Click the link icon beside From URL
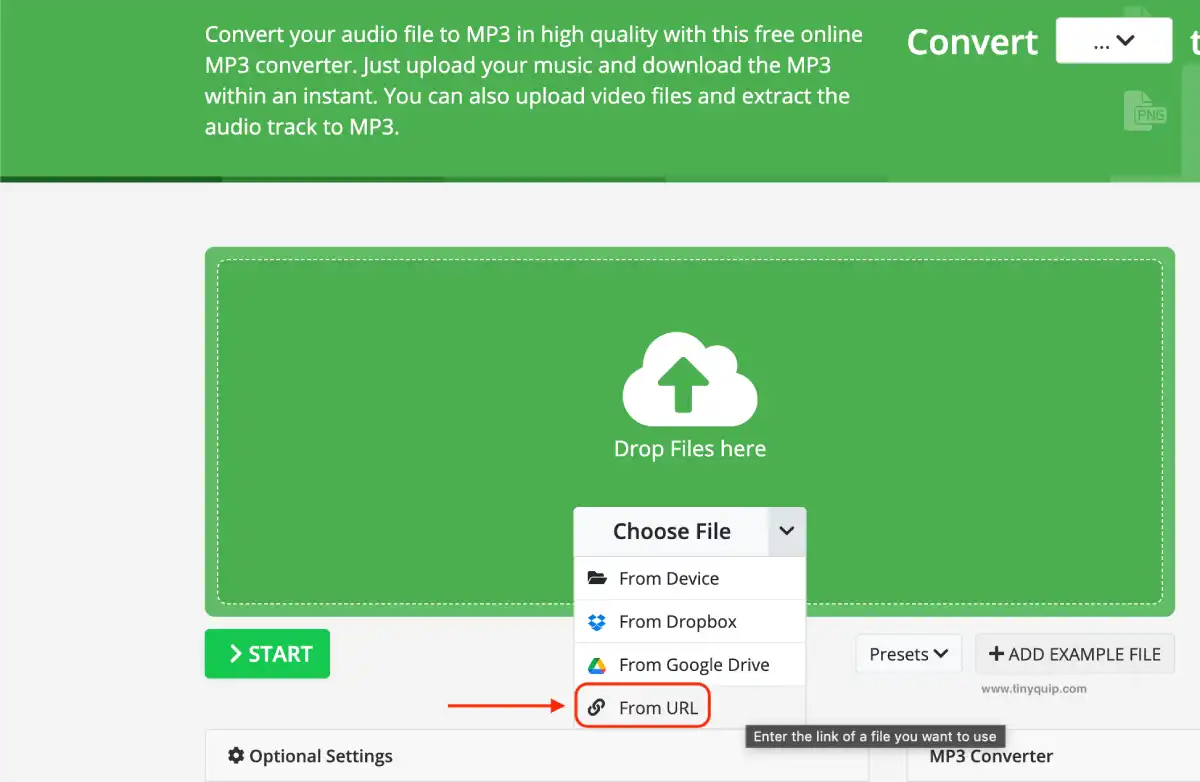Image resolution: width=1200 pixels, height=782 pixels. click(x=598, y=707)
